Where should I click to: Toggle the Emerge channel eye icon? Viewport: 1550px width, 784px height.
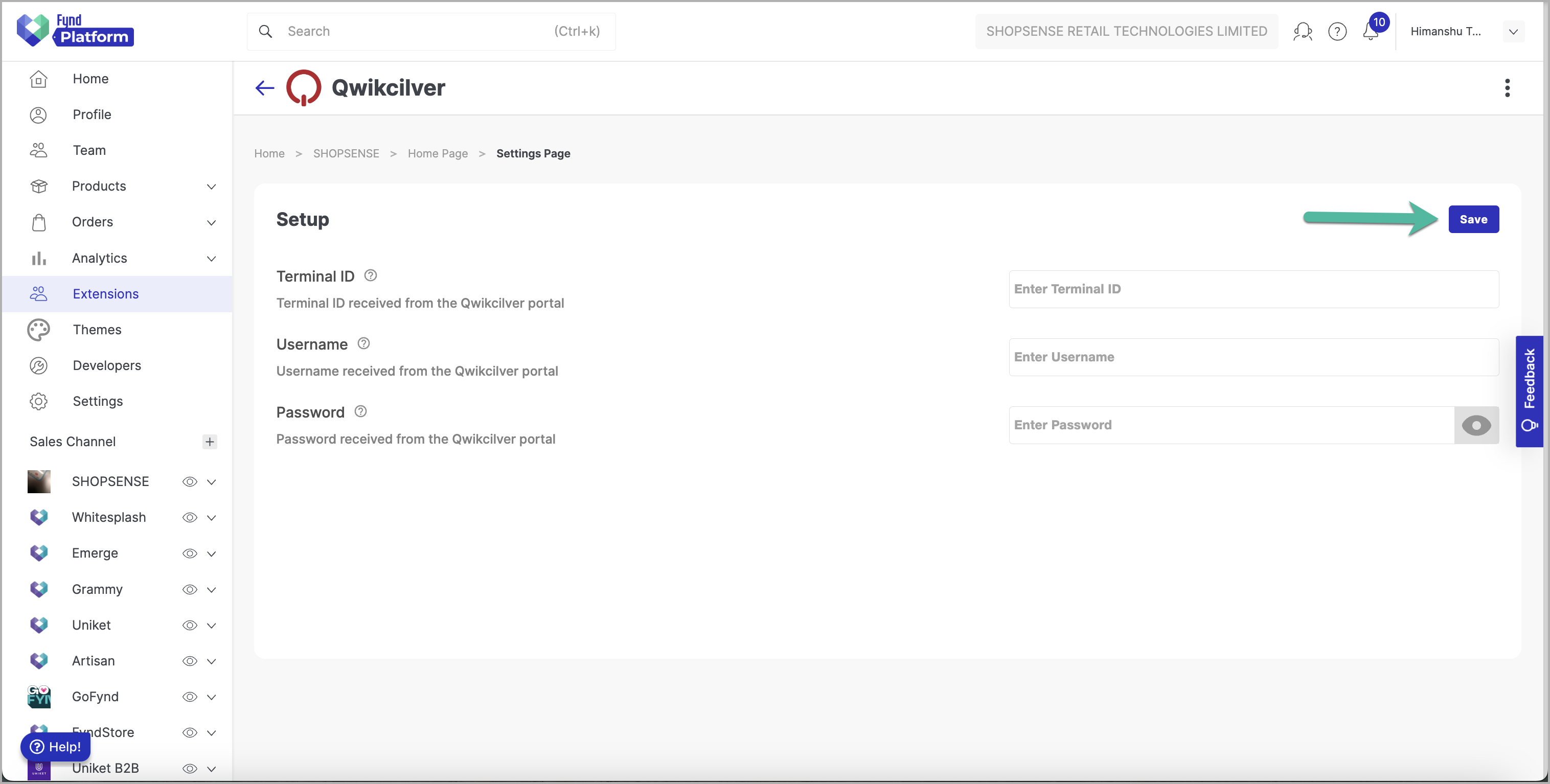(190, 554)
